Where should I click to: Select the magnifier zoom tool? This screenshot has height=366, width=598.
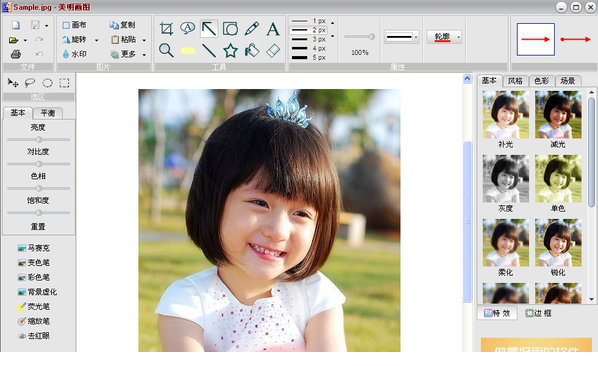(166, 50)
